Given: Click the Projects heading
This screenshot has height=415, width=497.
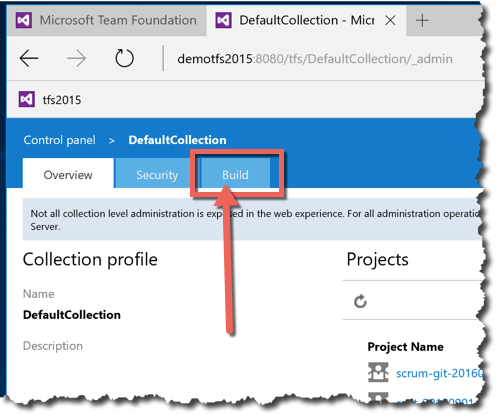Looking at the screenshot, I should tap(377, 259).
